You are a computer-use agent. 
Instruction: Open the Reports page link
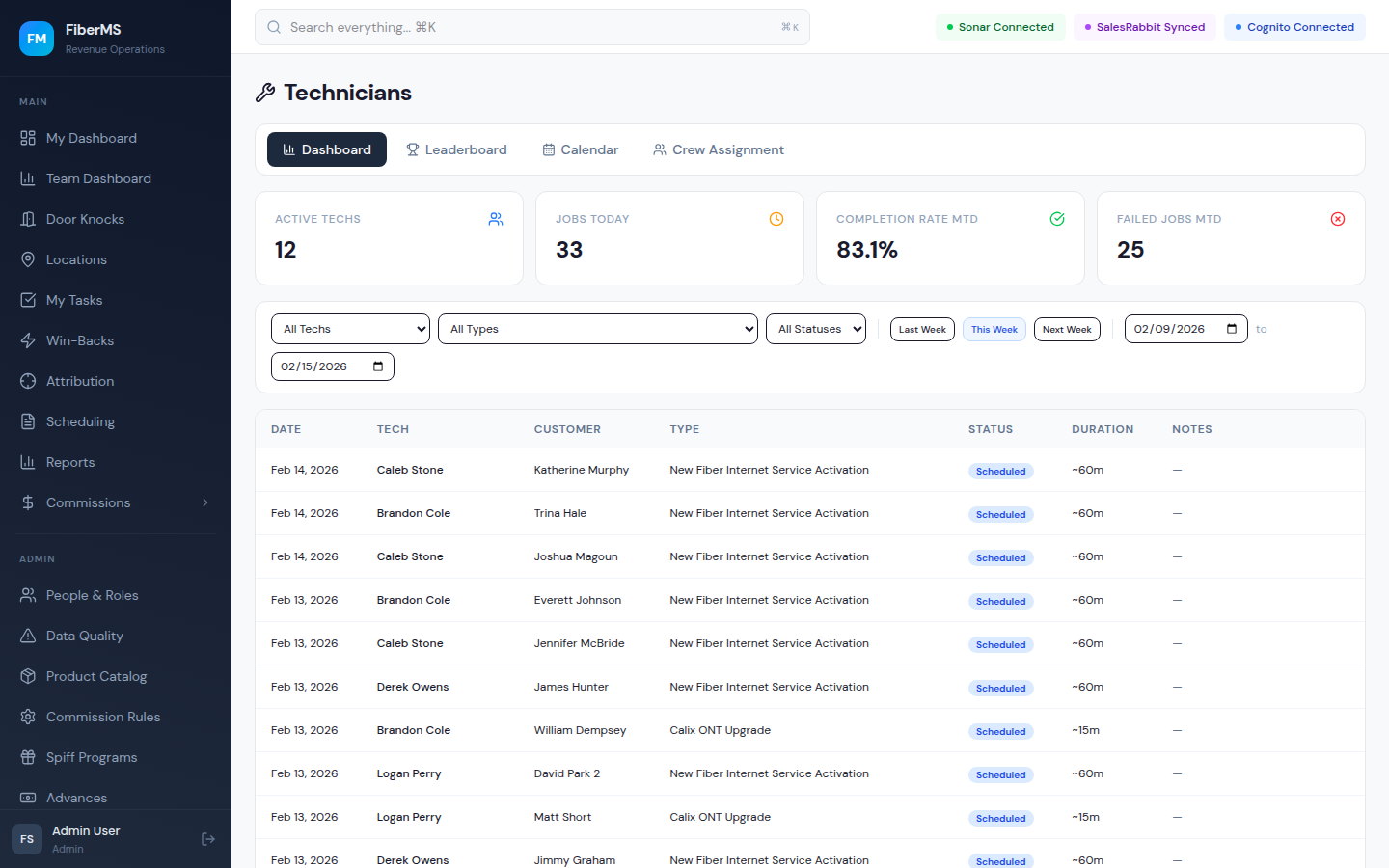pos(70,462)
